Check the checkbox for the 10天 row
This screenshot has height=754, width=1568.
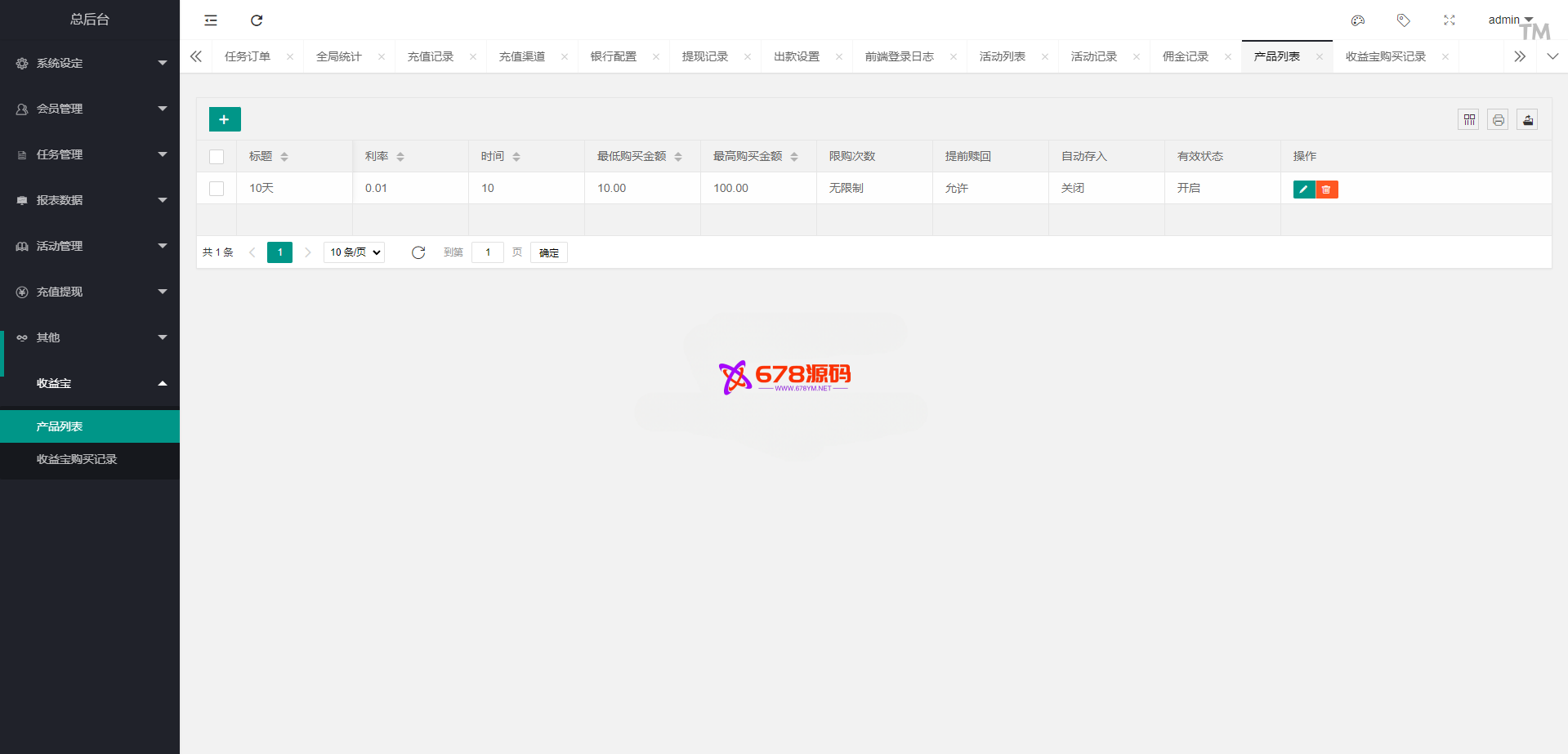click(x=217, y=189)
